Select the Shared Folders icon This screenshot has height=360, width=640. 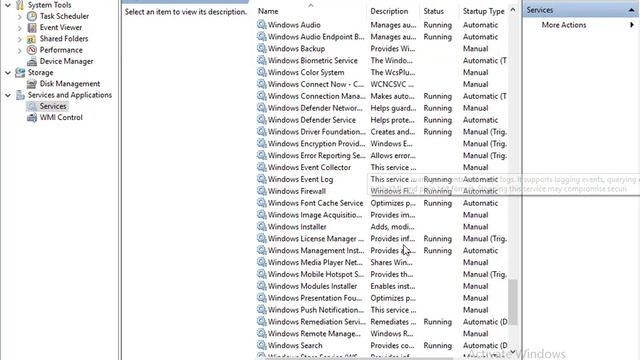32,39
